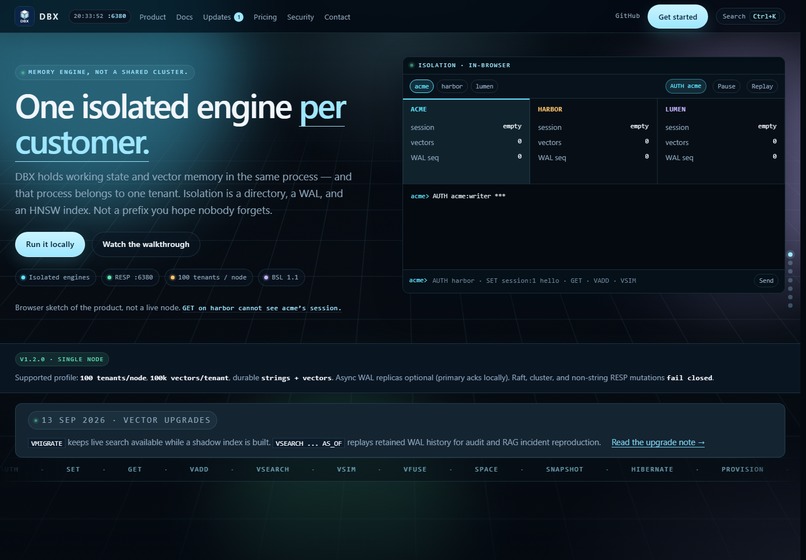Click the 100 tenants / node chip
Image resolution: width=806 pixels, height=560 pixels.
tap(209, 277)
